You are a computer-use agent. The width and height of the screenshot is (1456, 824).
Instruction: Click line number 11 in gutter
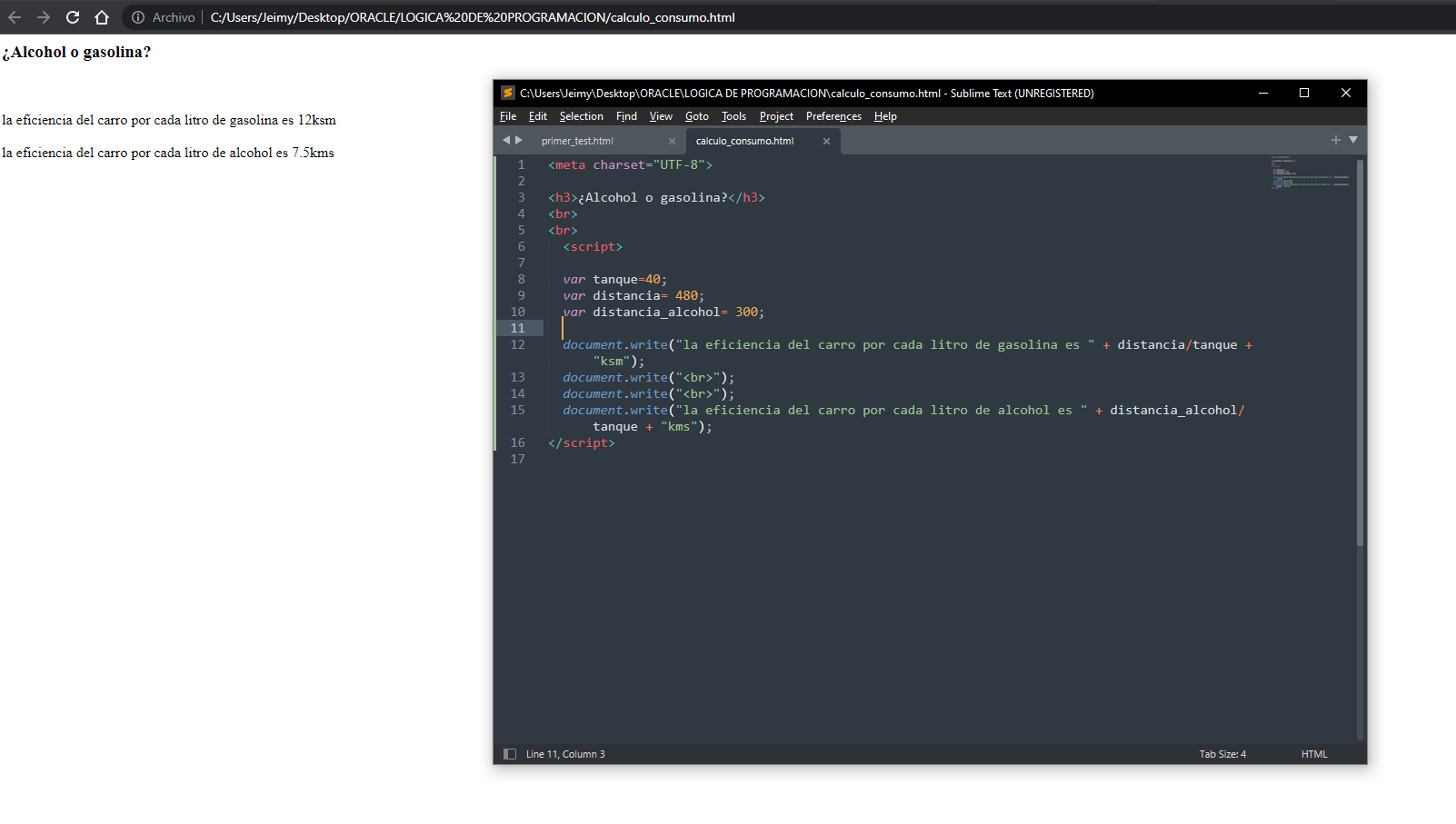coord(518,328)
